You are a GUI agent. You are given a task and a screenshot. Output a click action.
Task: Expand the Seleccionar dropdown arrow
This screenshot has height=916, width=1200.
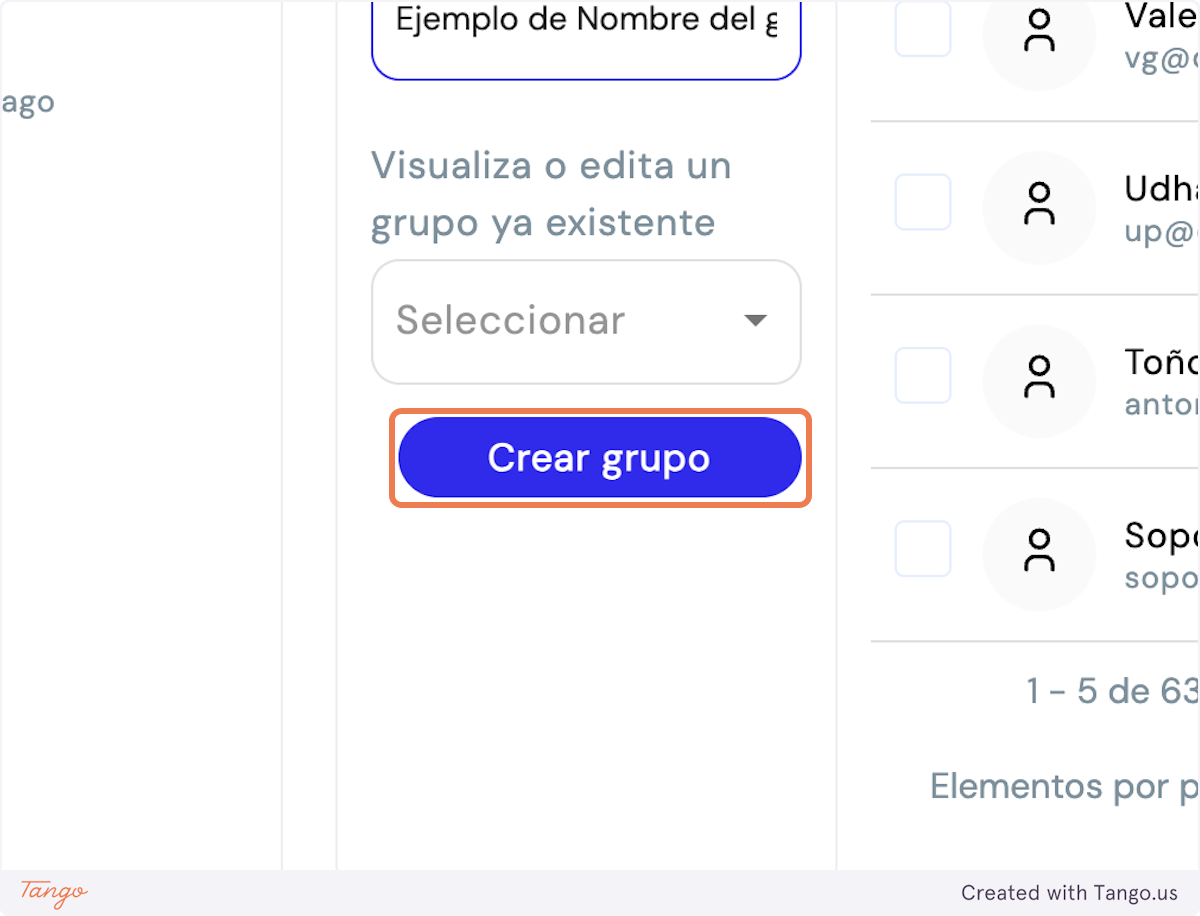point(755,321)
